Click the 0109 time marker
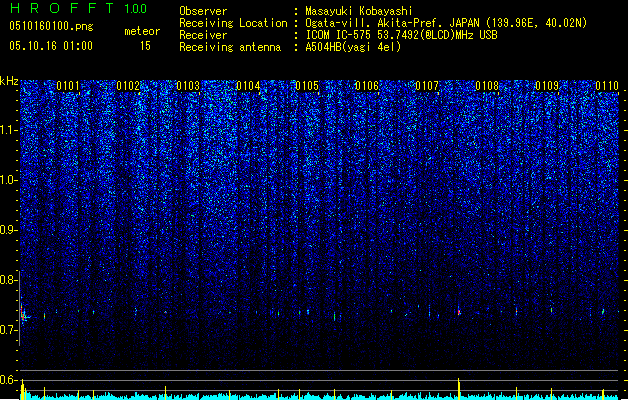629x400 pixels. click(x=547, y=86)
